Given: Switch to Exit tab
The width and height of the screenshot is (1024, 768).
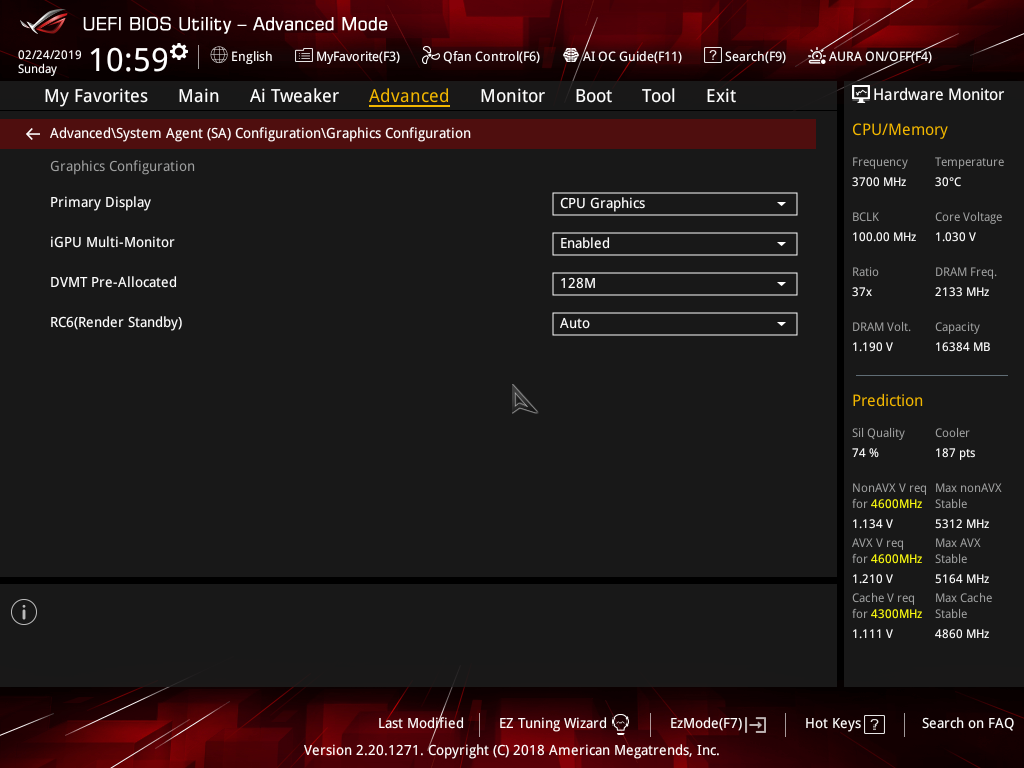Looking at the screenshot, I should point(721,96).
